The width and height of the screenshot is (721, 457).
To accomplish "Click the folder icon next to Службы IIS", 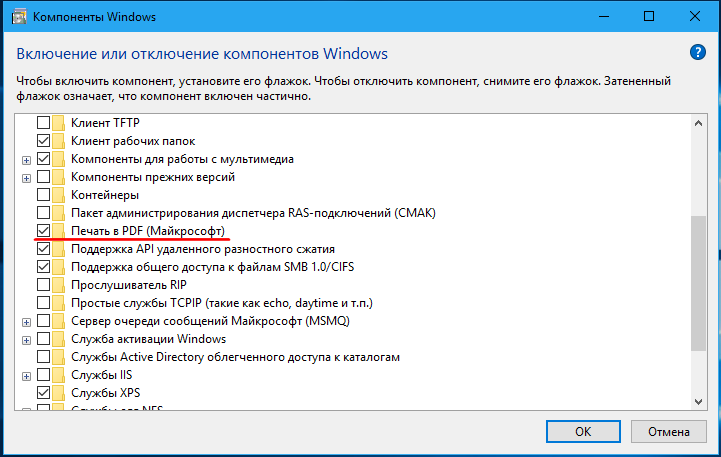I will (58, 375).
